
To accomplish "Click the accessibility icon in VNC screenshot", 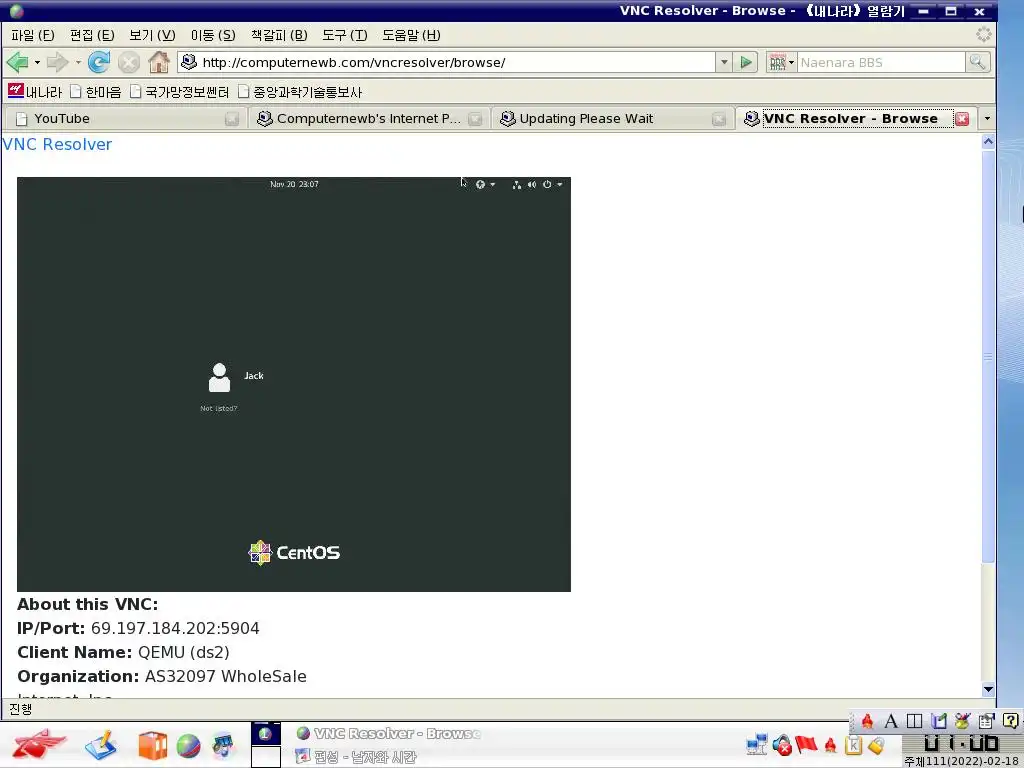I will [x=480, y=185].
